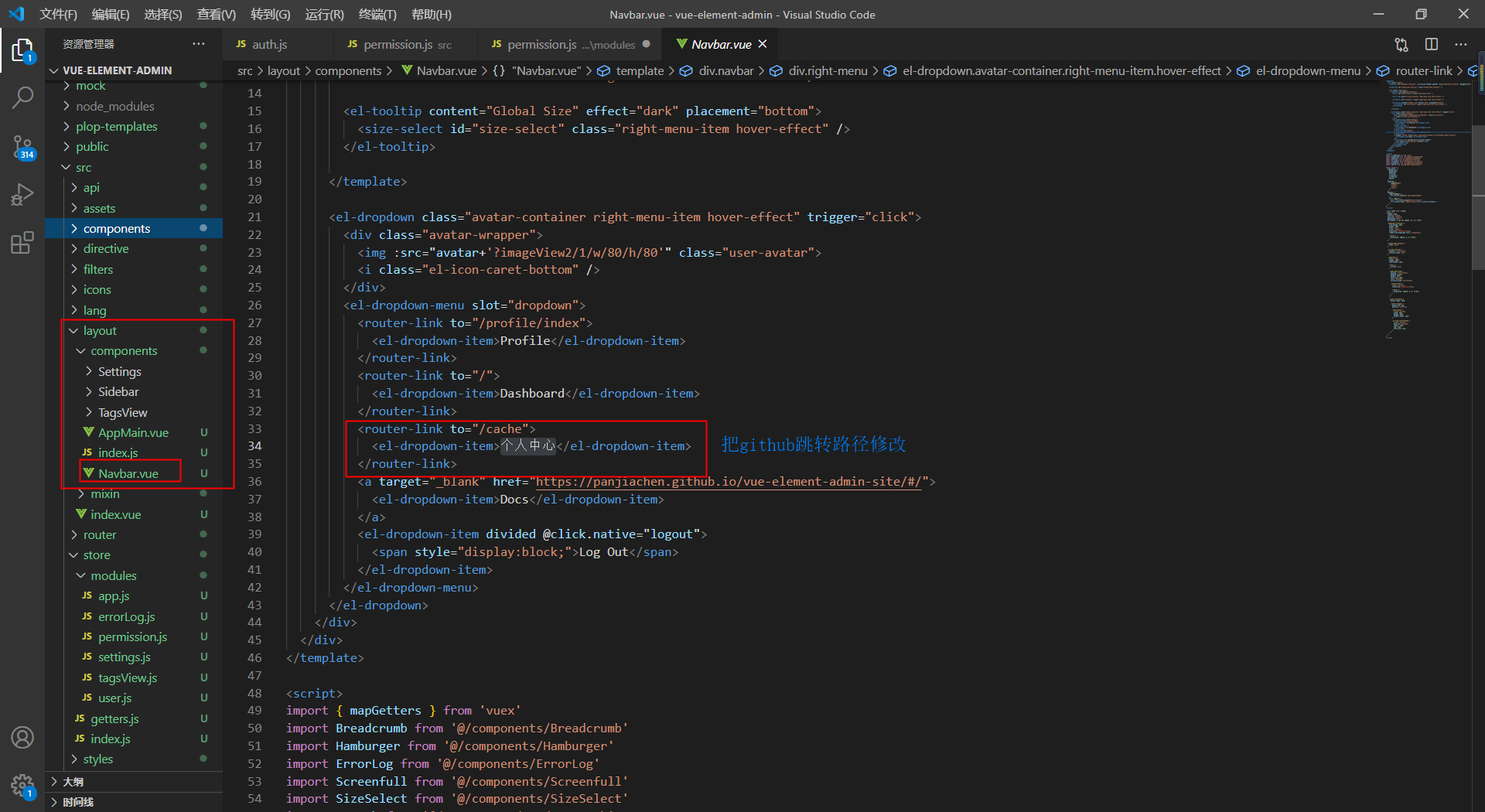Open the Accounts menu icon
The width and height of the screenshot is (1485, 812).
[x=22, y=738]
